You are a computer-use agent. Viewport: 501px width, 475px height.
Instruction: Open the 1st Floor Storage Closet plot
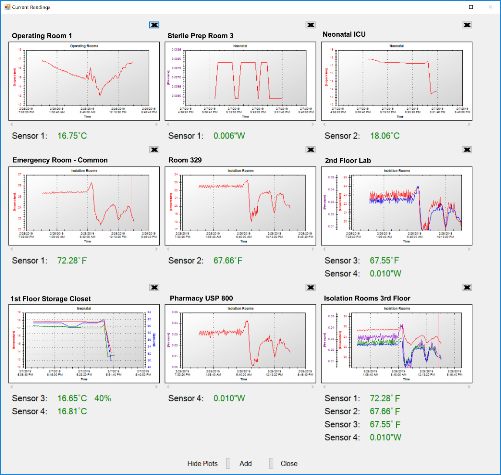click(84, 344)
